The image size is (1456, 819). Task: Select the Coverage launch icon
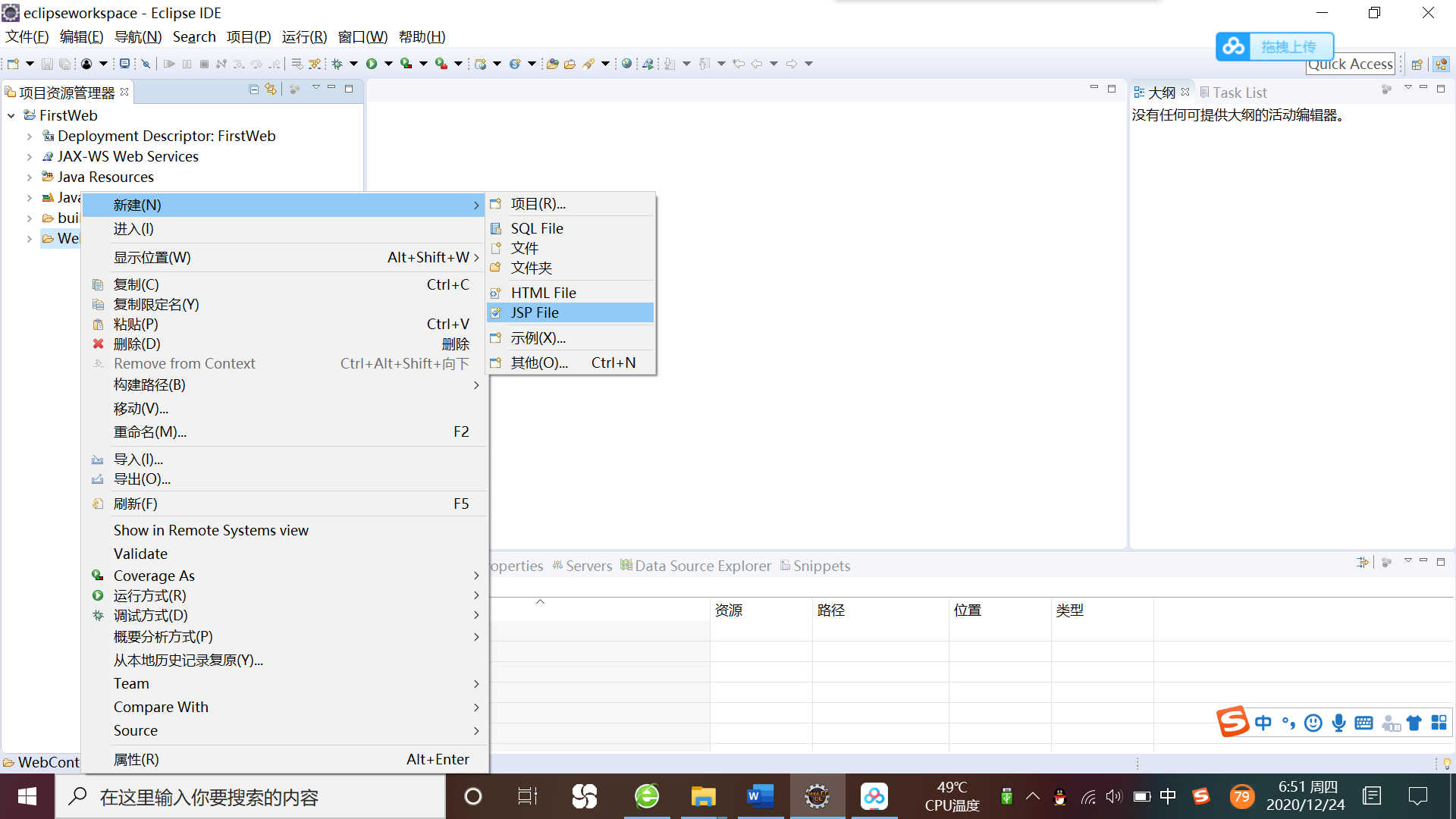click(406, 64)
